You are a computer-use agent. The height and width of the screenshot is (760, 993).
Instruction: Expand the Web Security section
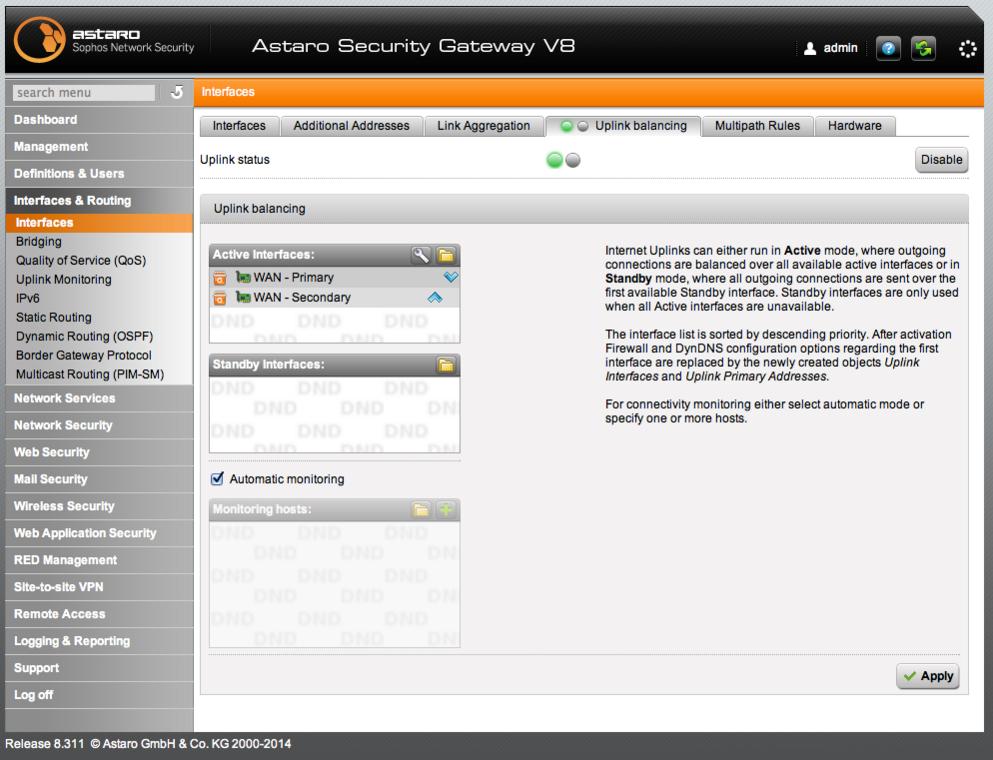tap(99, 452)
